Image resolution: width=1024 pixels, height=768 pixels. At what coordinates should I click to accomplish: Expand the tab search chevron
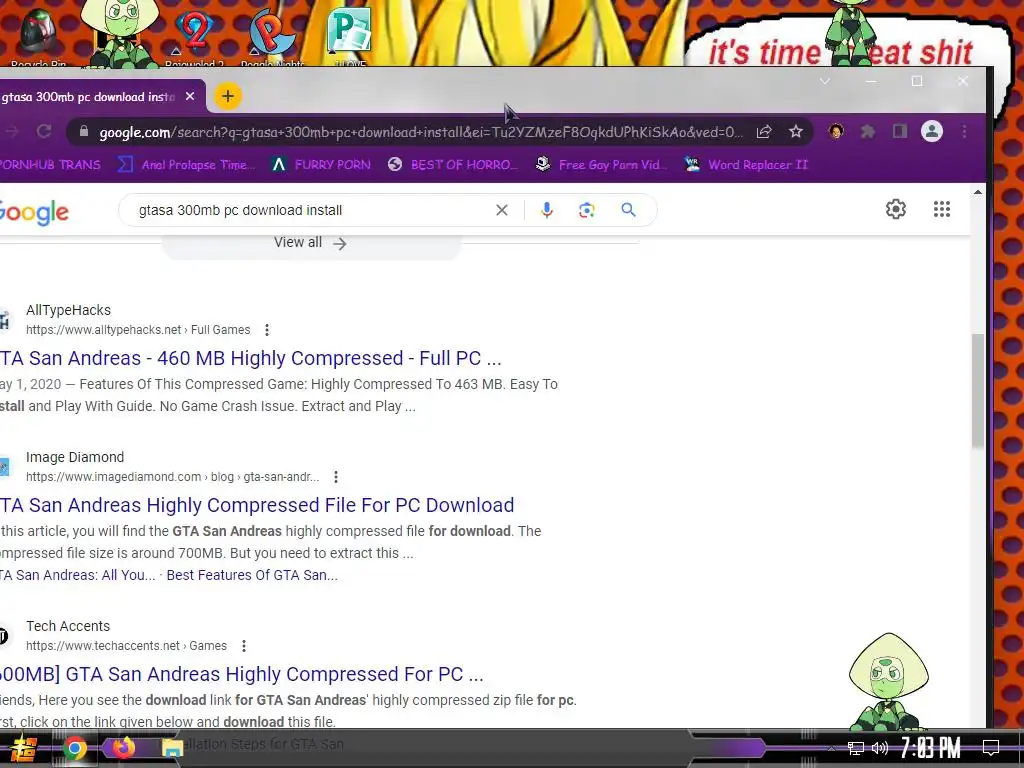pyautogui.click(x=825, y=81)
